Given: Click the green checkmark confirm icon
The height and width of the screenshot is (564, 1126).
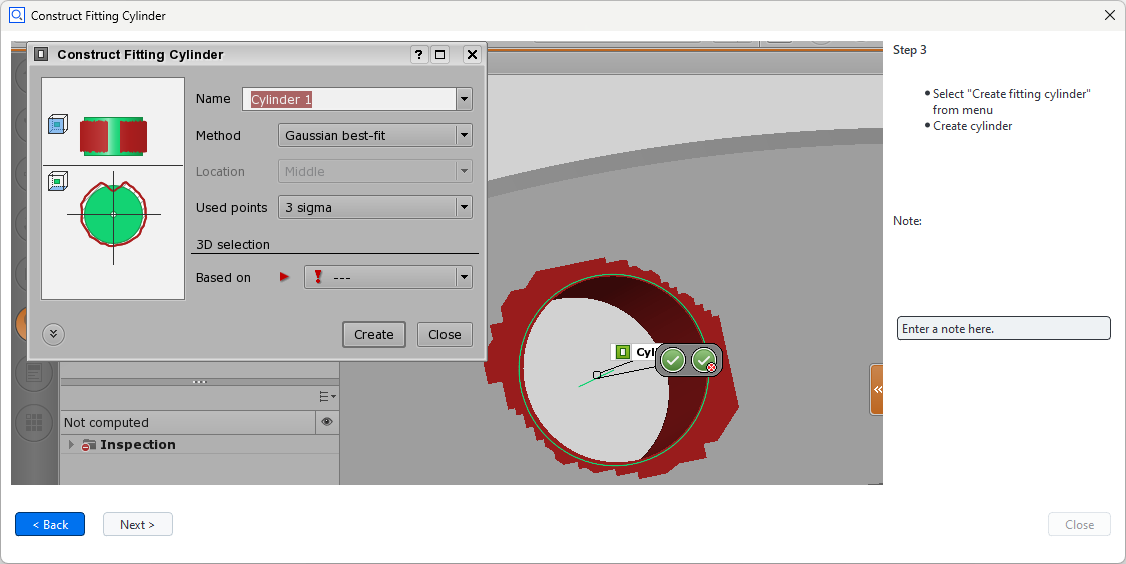Looking at the screenshot, I should pyautogui.click(x=673, y=360).
